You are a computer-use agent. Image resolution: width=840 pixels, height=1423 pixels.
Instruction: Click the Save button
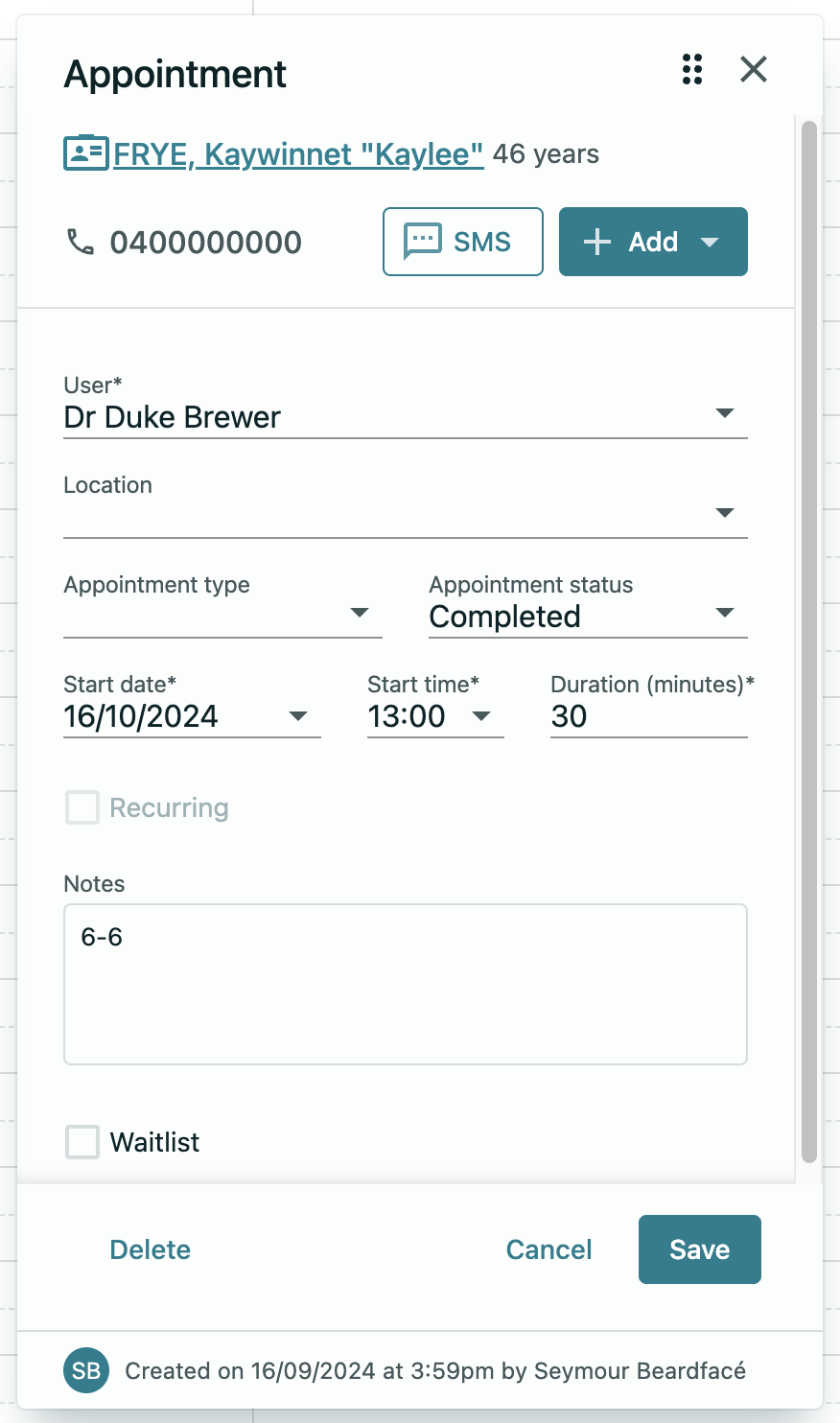click(699, 1248)
